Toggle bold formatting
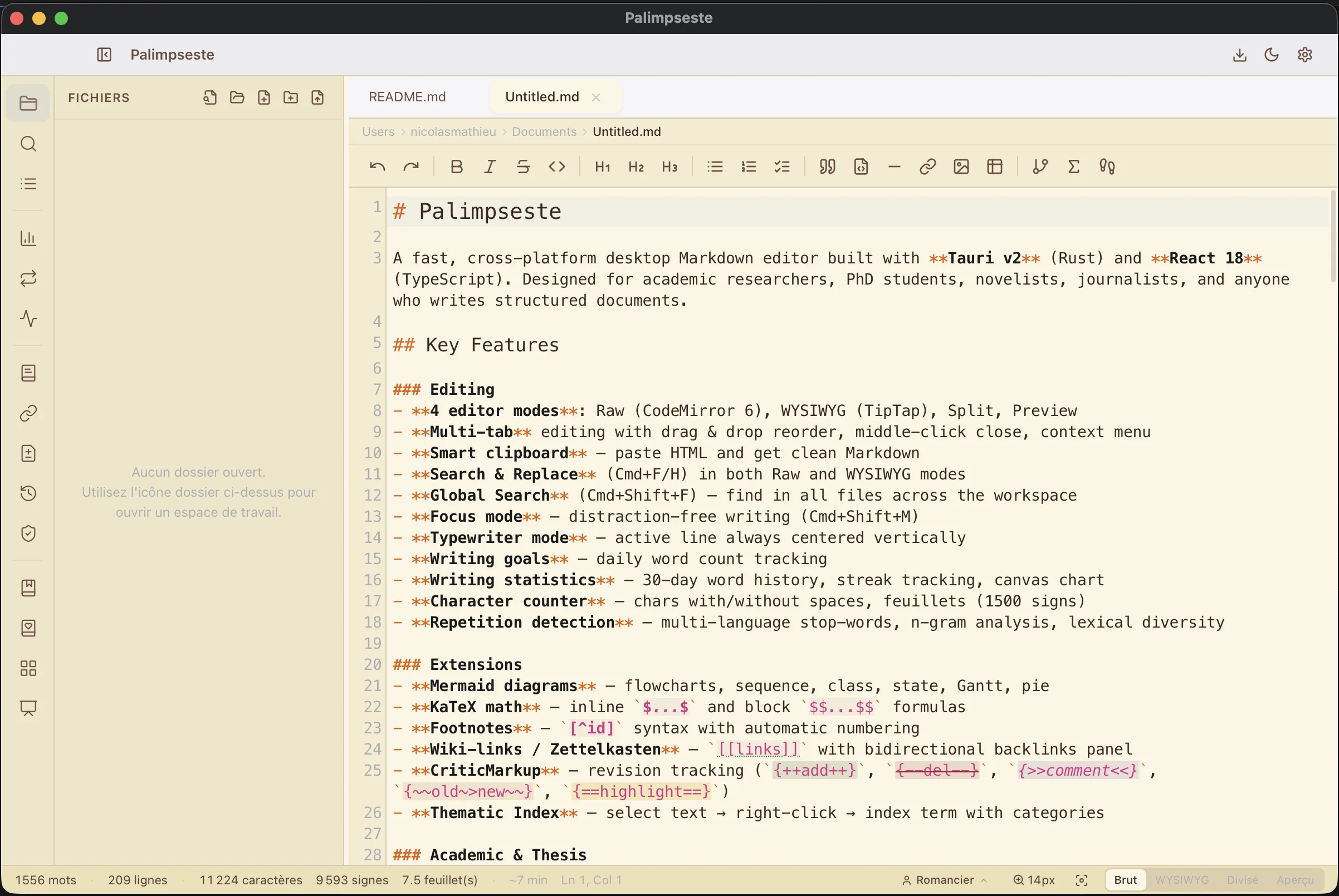 tap(456, 167)
